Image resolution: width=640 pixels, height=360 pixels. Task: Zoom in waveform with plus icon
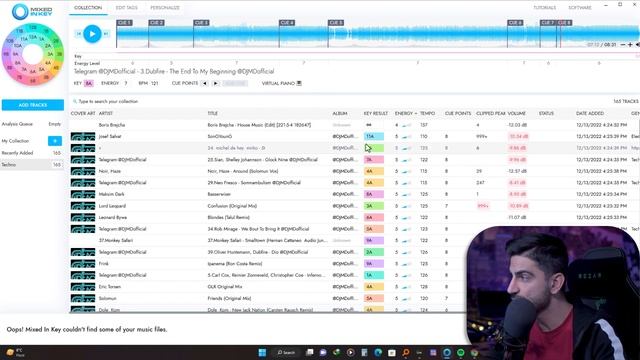click(x=630, y=44)
